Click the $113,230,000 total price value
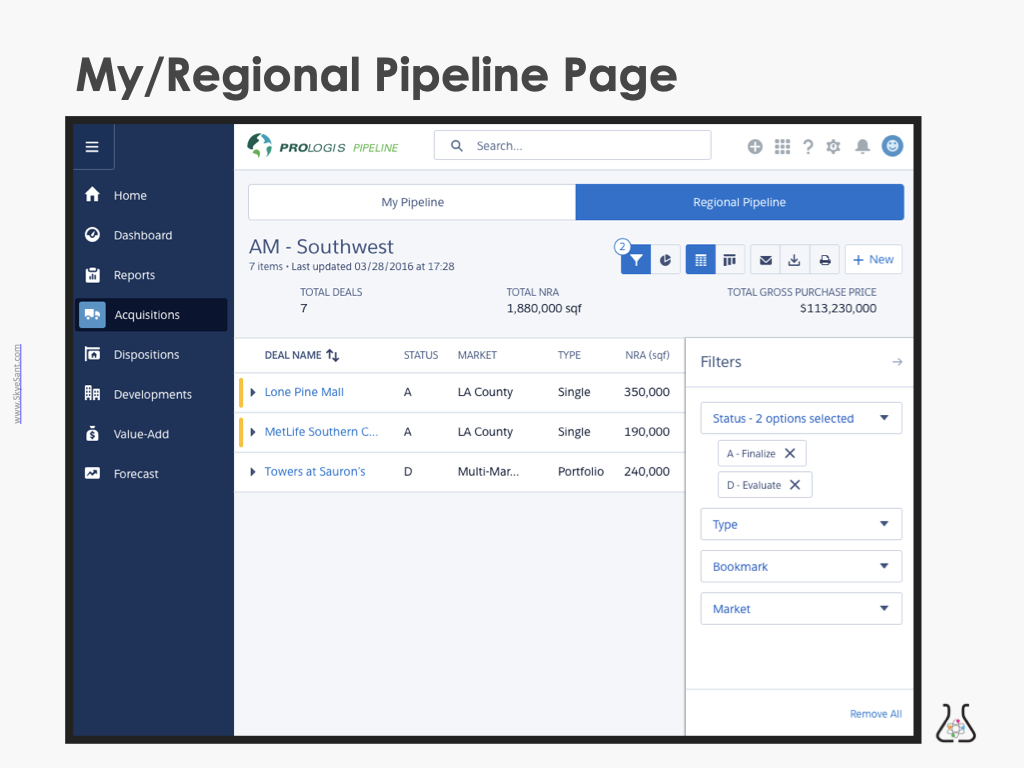 pyautogui.click(x=838, y=308)
